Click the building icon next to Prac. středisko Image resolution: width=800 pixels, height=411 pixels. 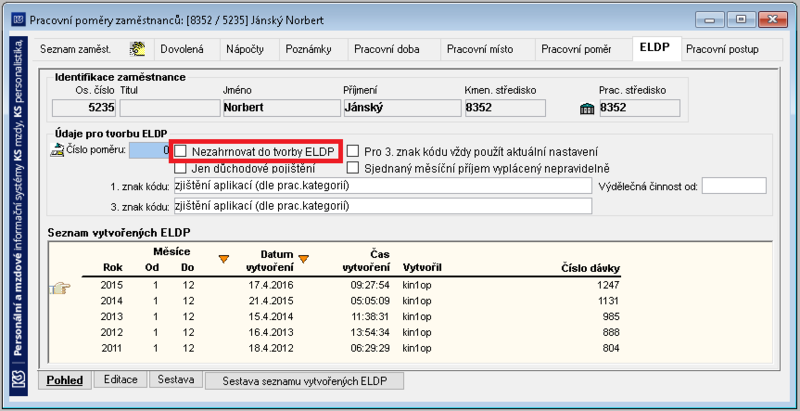point(587,109)
